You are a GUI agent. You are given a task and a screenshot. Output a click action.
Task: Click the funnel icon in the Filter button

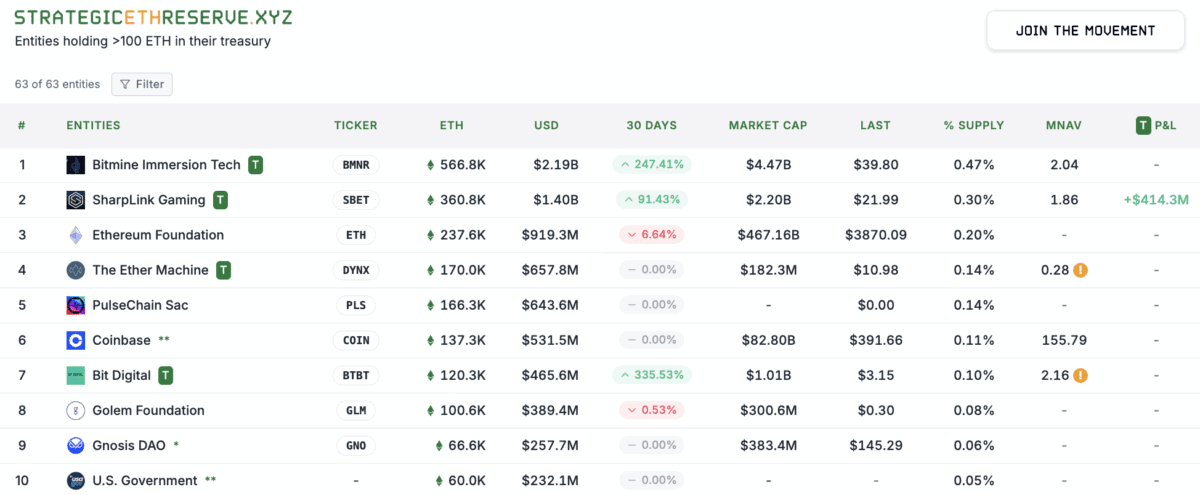[125, 84]
